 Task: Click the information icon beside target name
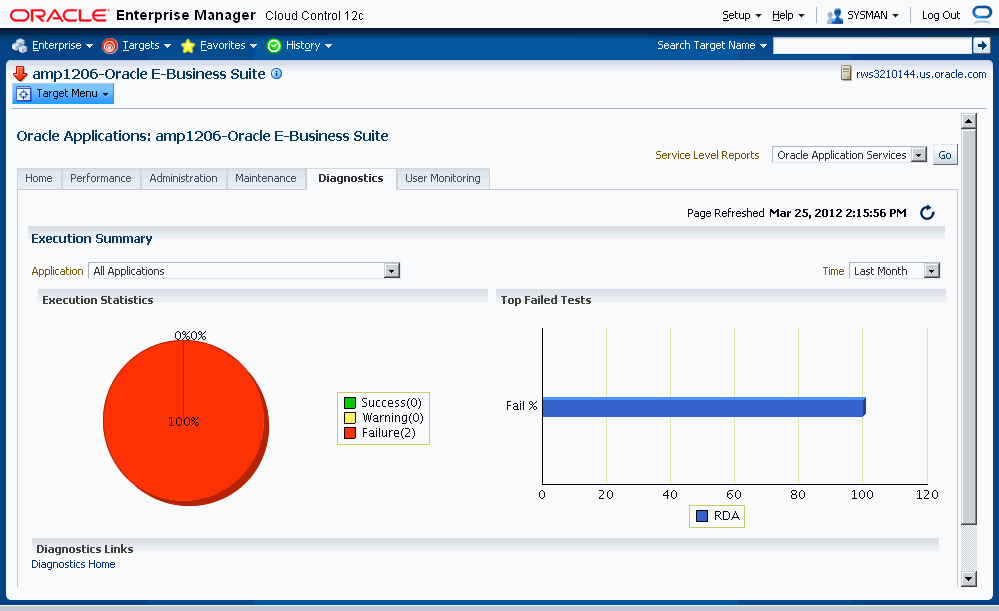coord(277,73)
